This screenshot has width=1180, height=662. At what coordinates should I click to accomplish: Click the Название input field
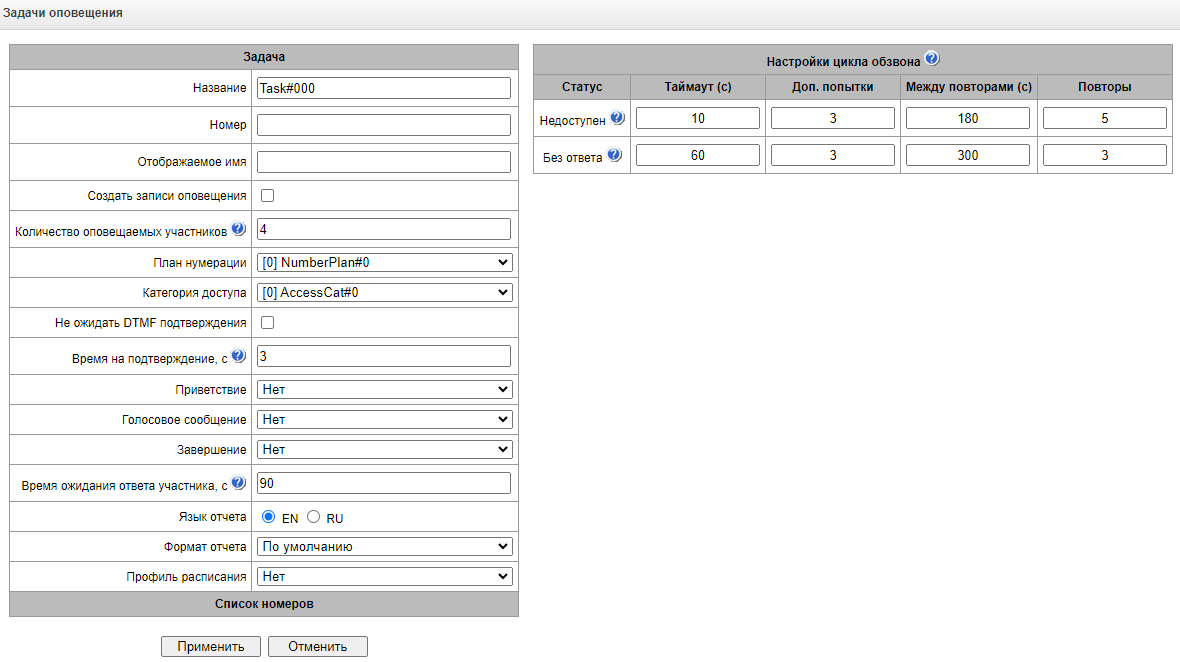pos(384,88)
